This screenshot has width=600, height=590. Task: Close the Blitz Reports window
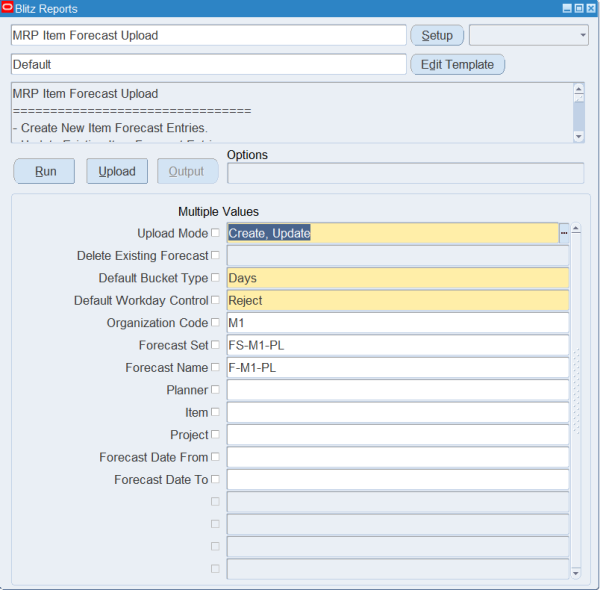[x=591, y=8]
